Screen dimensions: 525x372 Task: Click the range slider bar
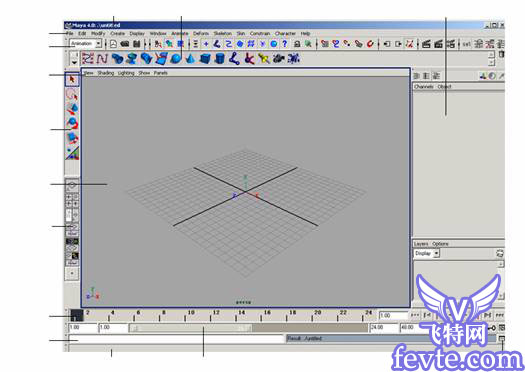tap(191, 328)
